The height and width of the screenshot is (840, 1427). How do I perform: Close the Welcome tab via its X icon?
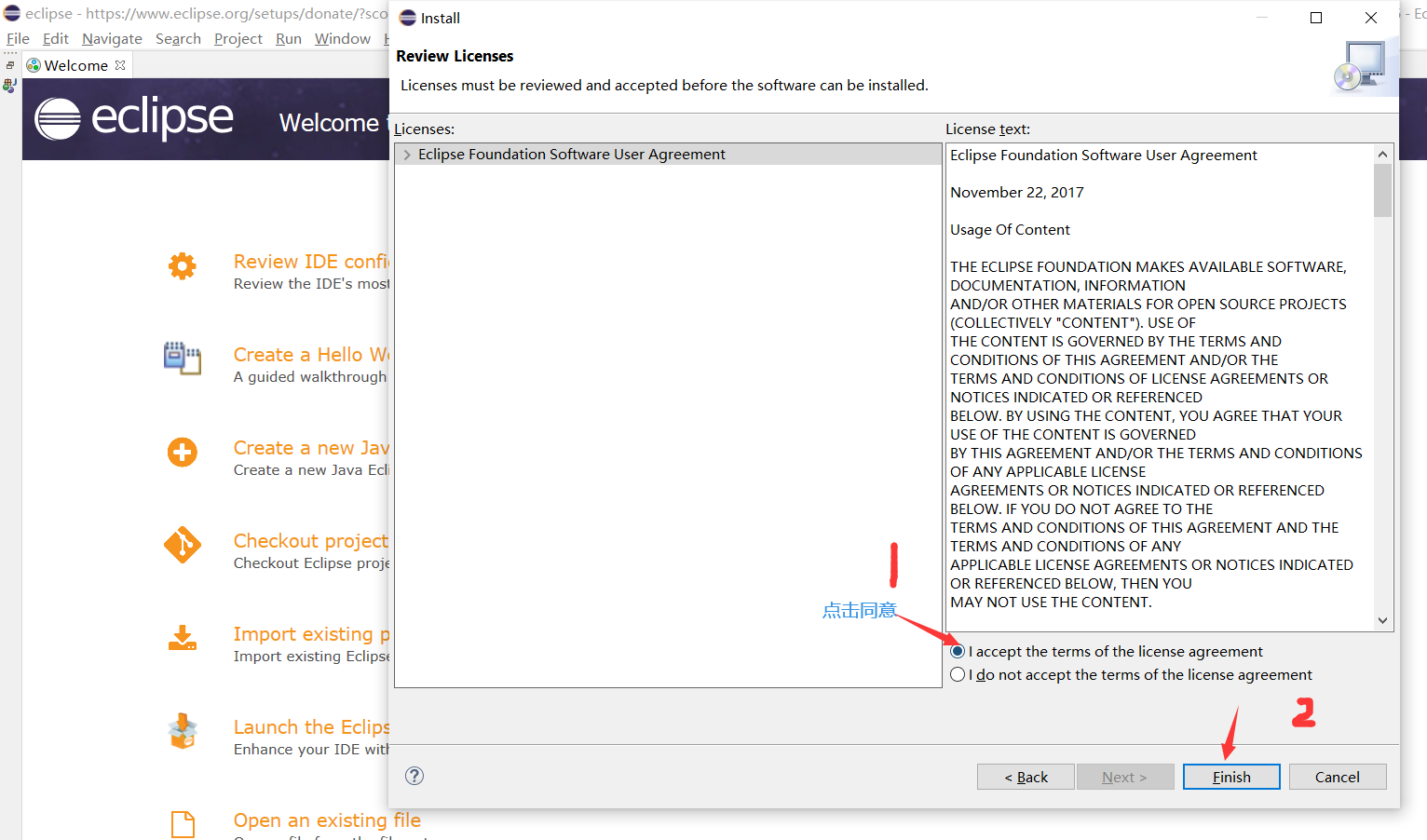coord(120,65)
